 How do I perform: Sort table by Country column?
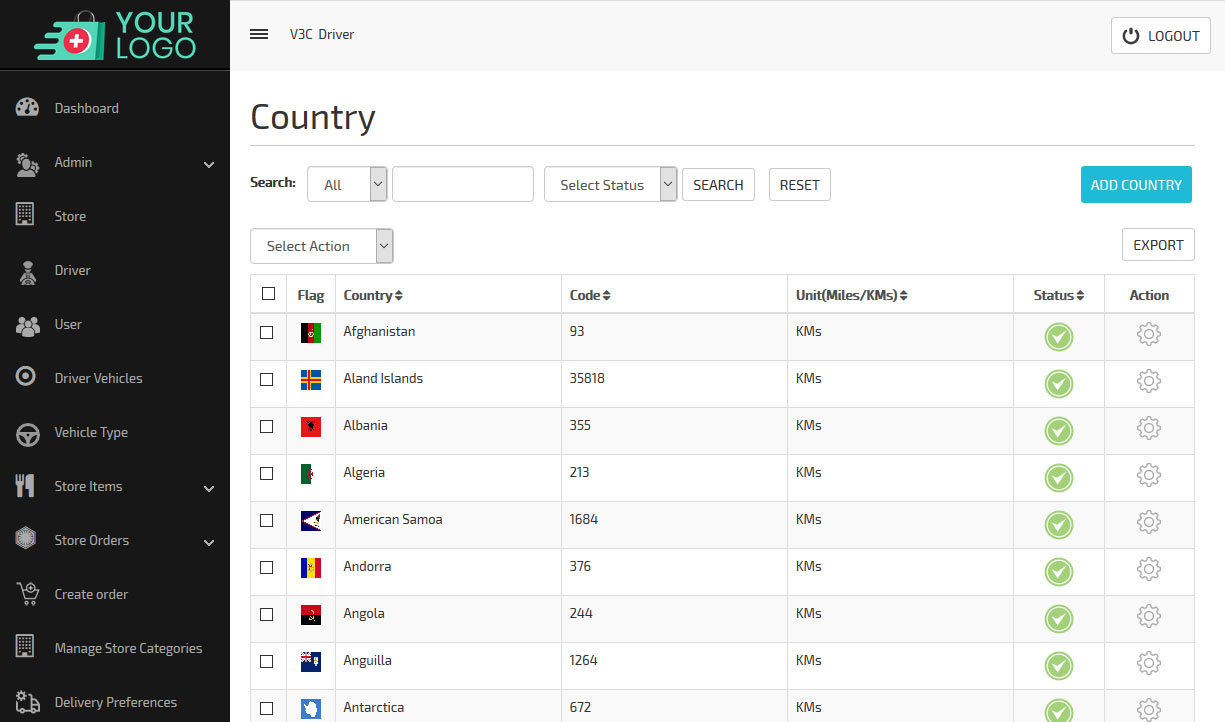click(x=373, y=295)
